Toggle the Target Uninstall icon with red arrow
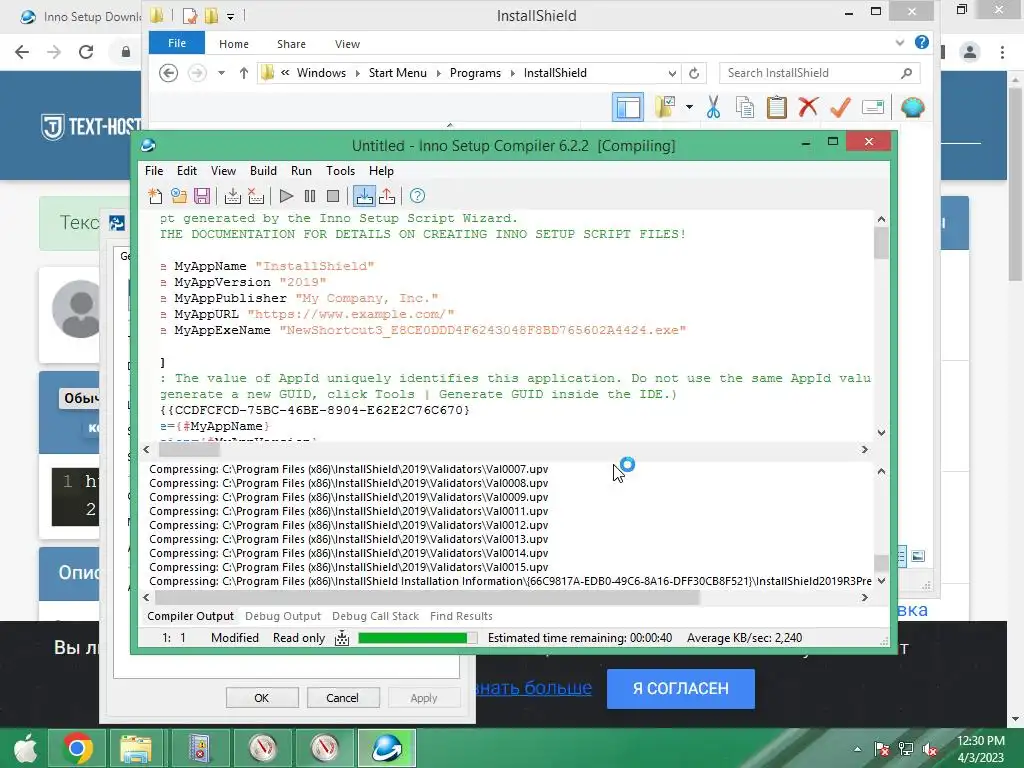The height and width of the screenshot is (768, 1024). (387, 196)
